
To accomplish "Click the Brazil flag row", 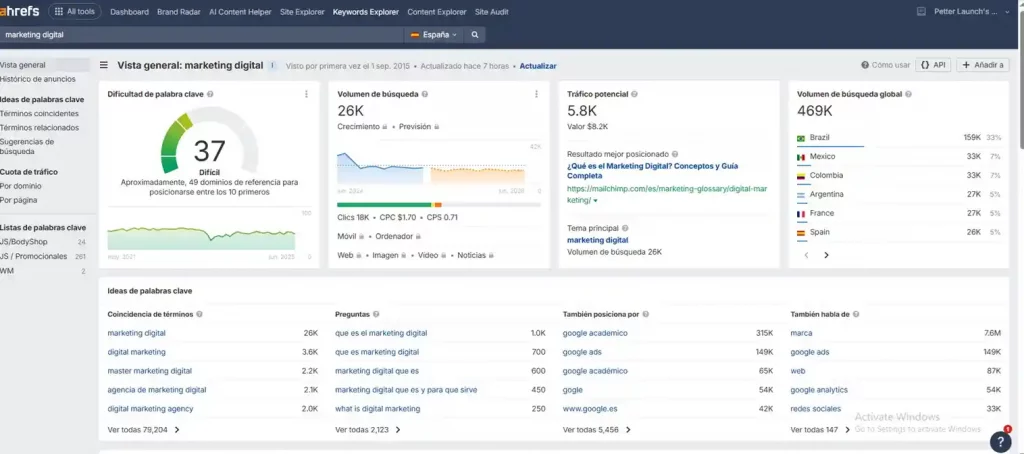I will 899,138.
